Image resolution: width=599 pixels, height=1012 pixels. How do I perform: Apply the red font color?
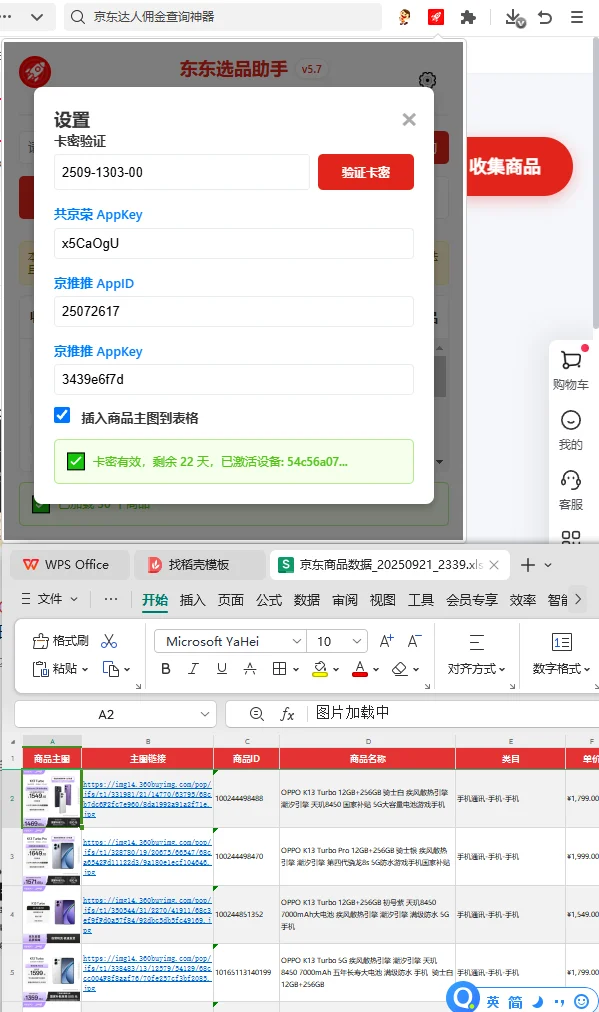coord(360,669)
